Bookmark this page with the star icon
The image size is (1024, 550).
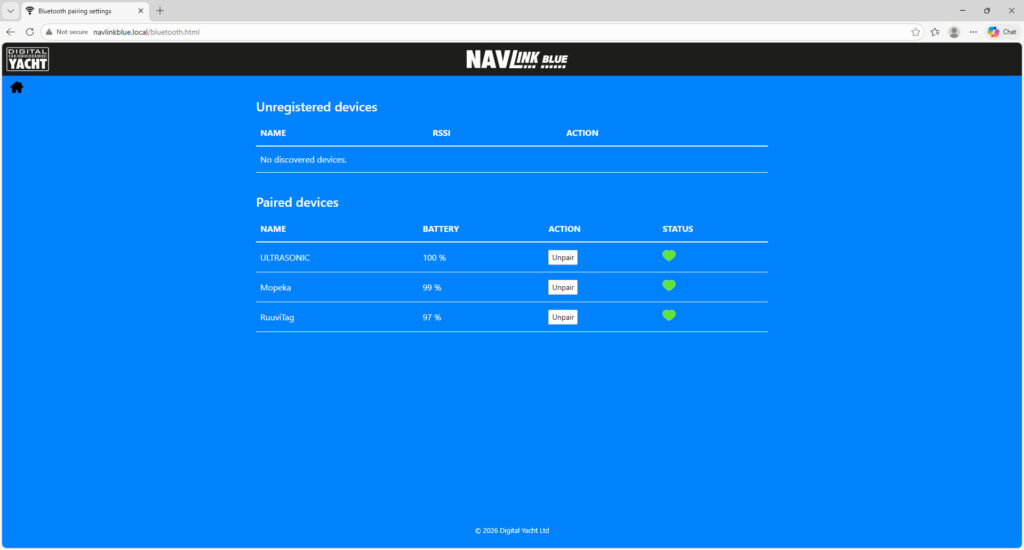pyautogui.click(x=915, y=32)
